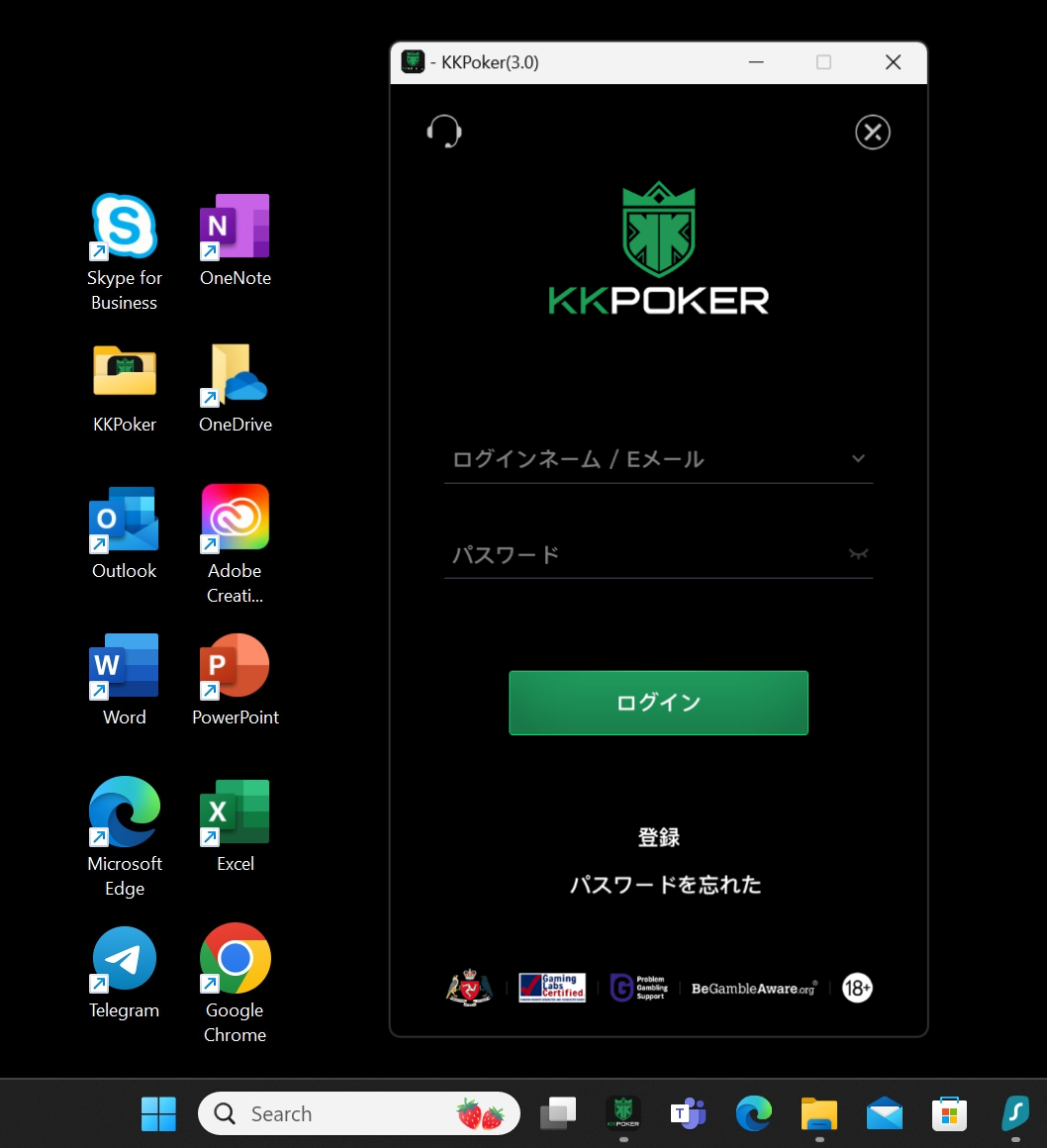The image size is (1047, 1148).
Task: Focus the password (パスワード) field
Action: pos(658,554)
